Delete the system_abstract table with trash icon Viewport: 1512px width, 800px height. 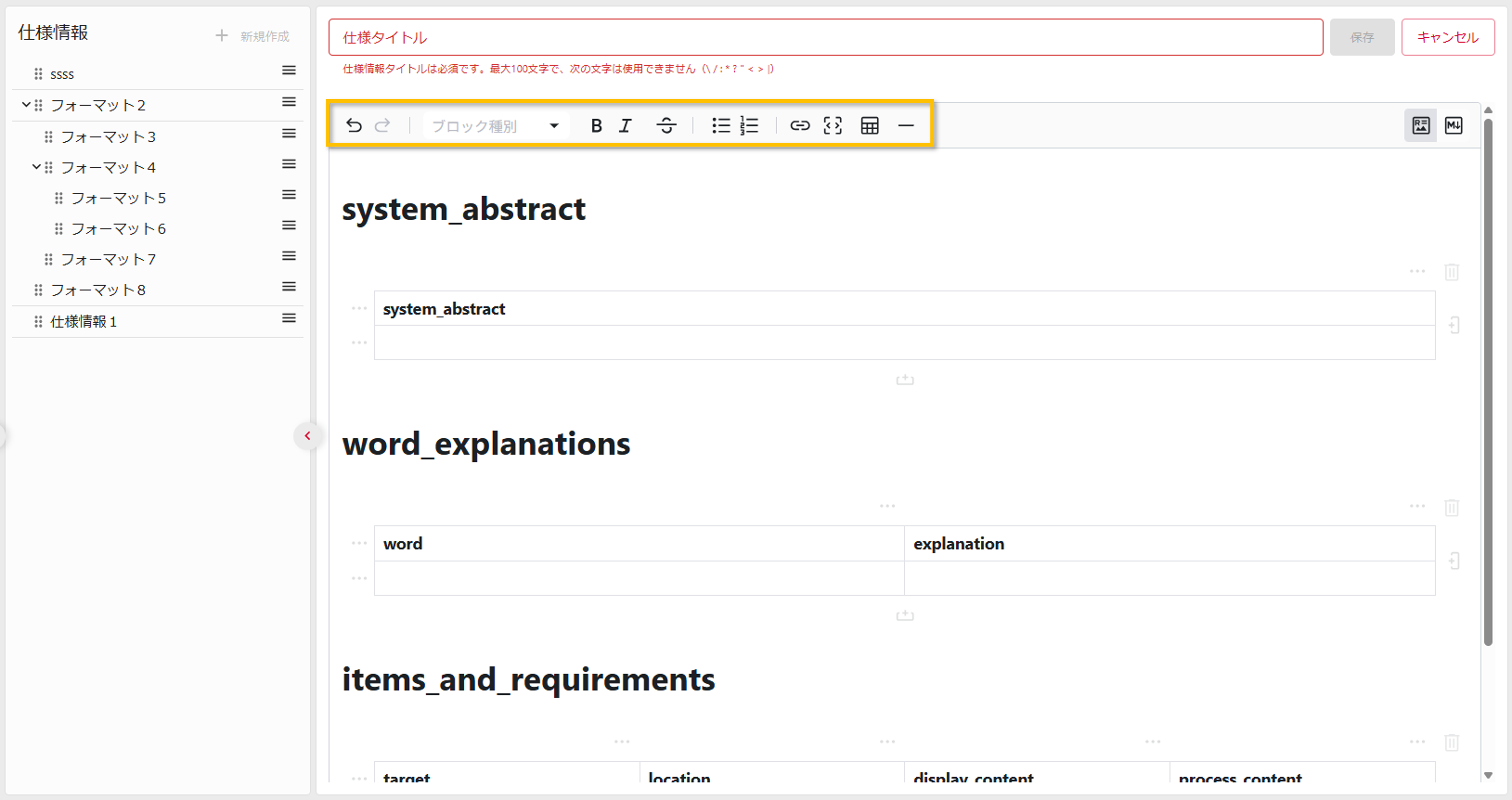click(x=1452, y=272)
